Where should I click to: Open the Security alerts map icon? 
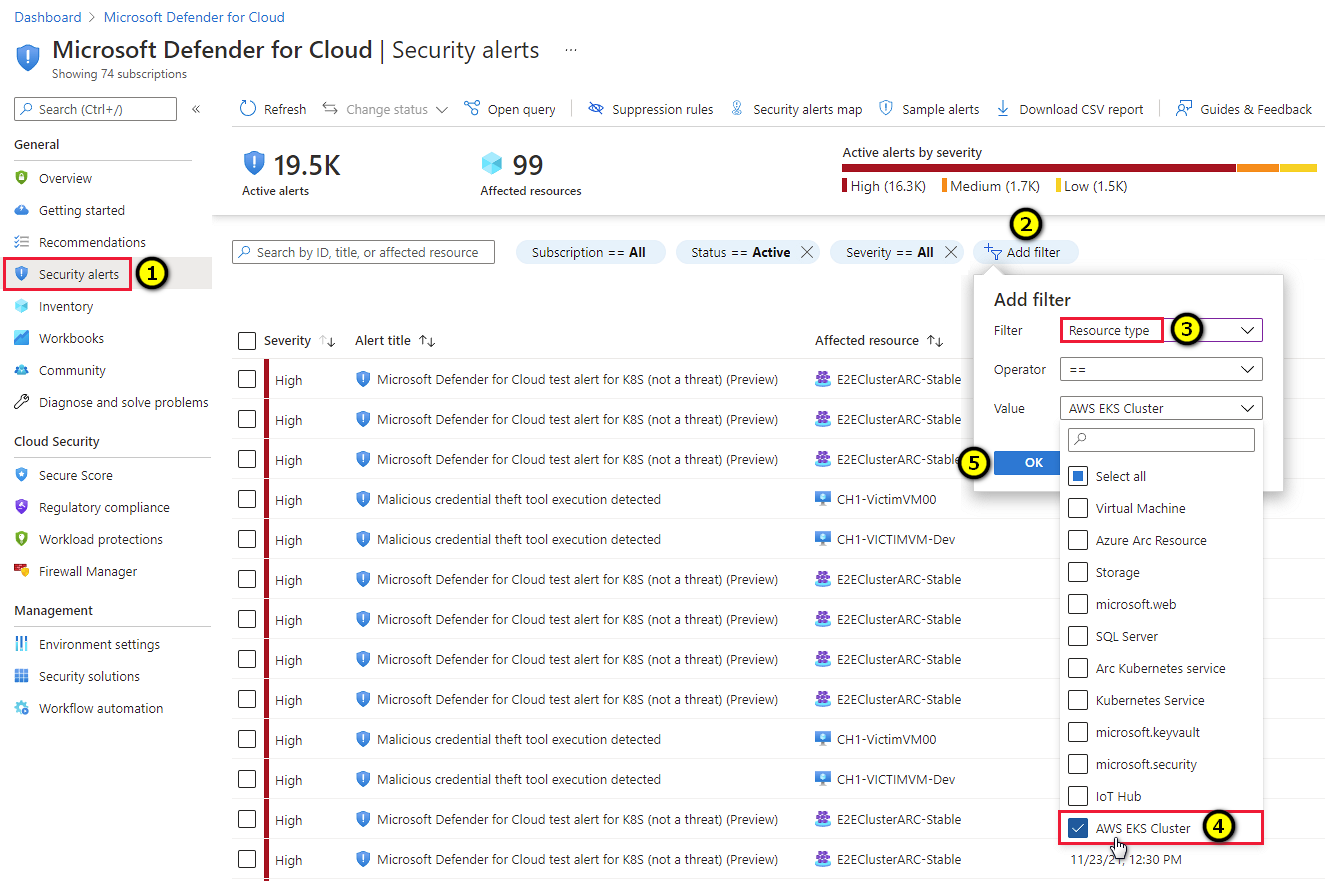click(x=737, y=109)
